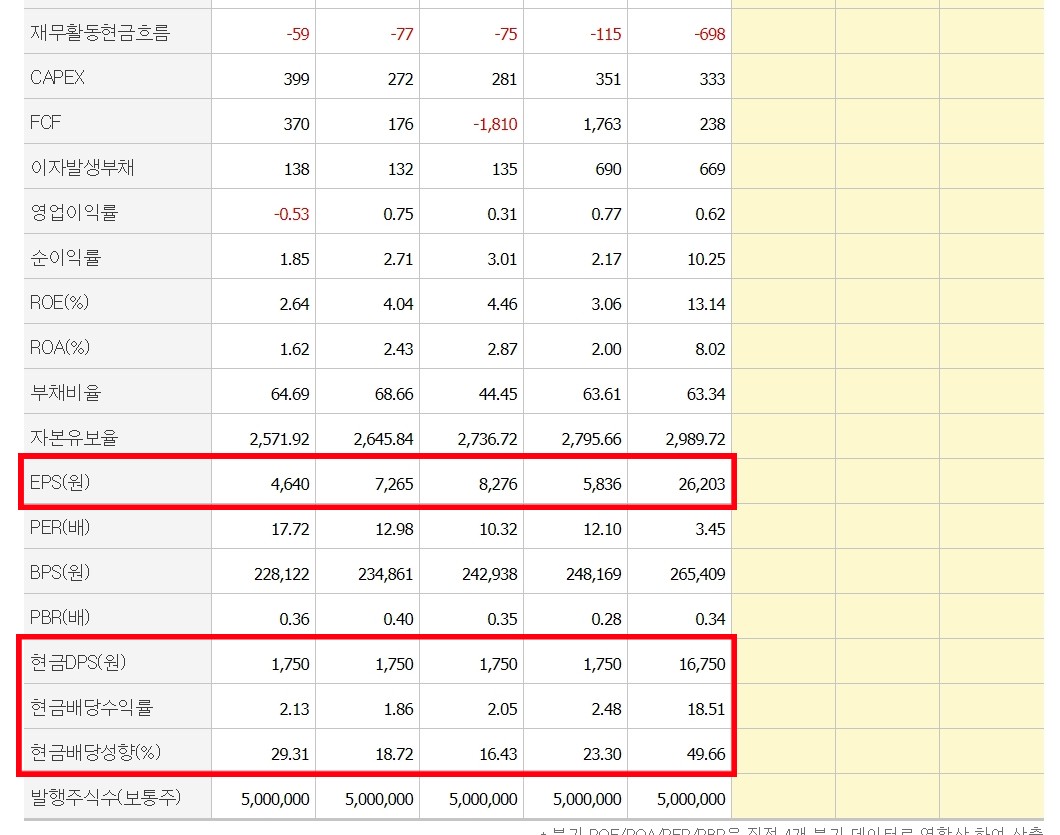The image size is (1060, 835).
Task: Select the PBR(배) row label
Action: tap(60, 617)
